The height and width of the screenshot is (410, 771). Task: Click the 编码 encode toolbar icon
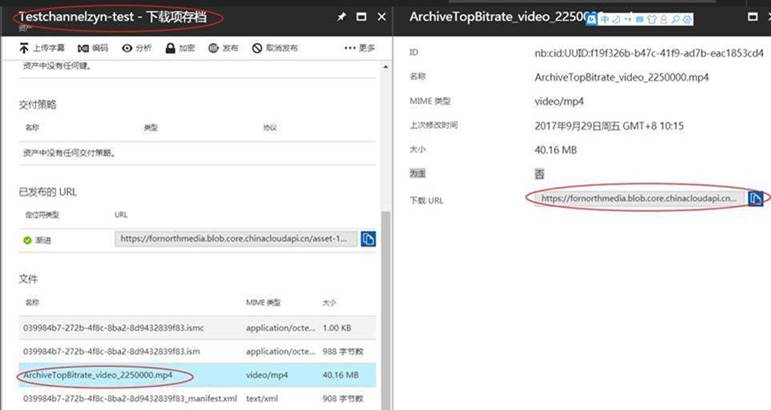(x=82, y=48)
